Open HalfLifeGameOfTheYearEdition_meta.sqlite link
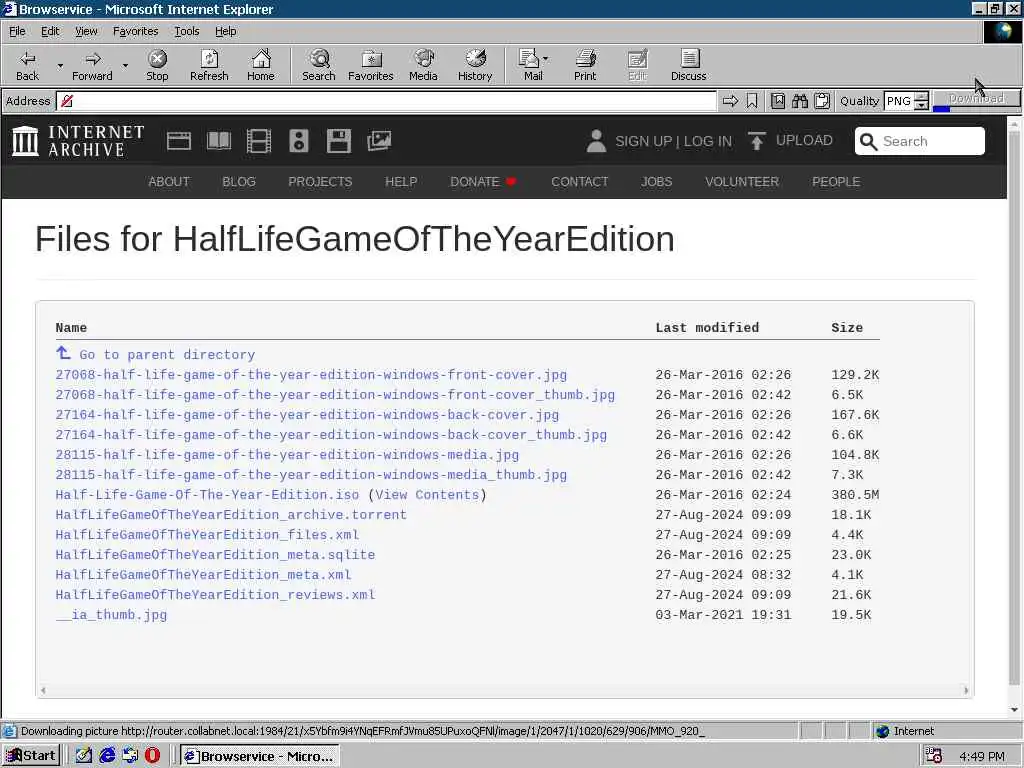Viewport: 1024px width, 768px height. pos(215,554)
